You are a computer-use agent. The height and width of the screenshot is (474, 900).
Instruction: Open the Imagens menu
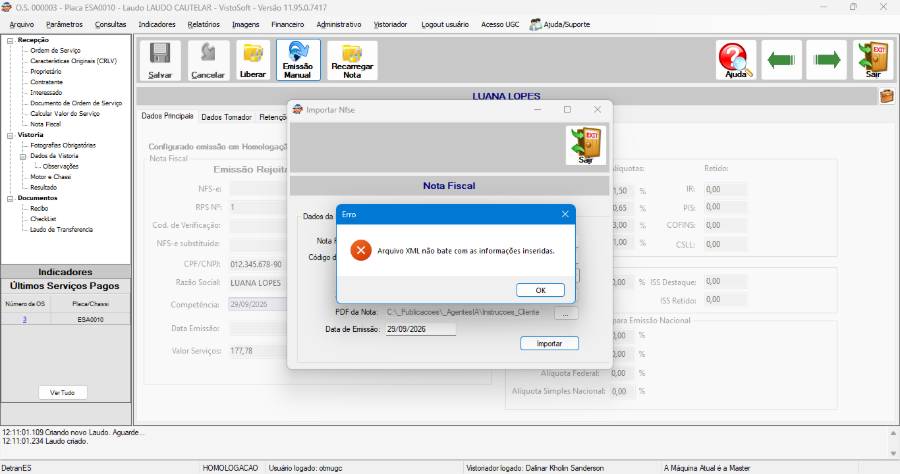pyautogui.click(x=246, y=25)
